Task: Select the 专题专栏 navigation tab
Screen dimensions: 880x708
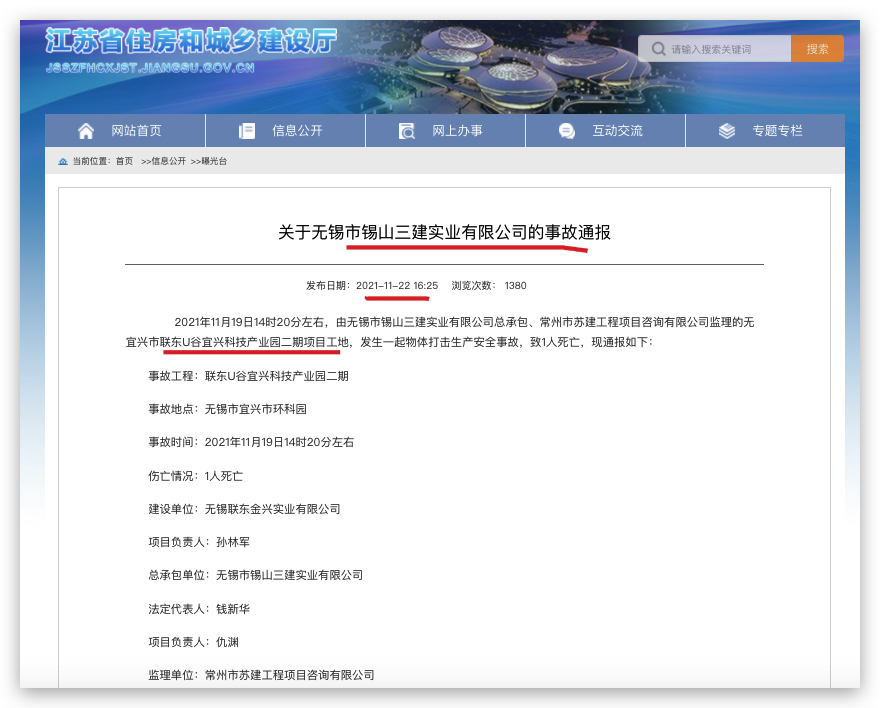Action: point(777,131)
